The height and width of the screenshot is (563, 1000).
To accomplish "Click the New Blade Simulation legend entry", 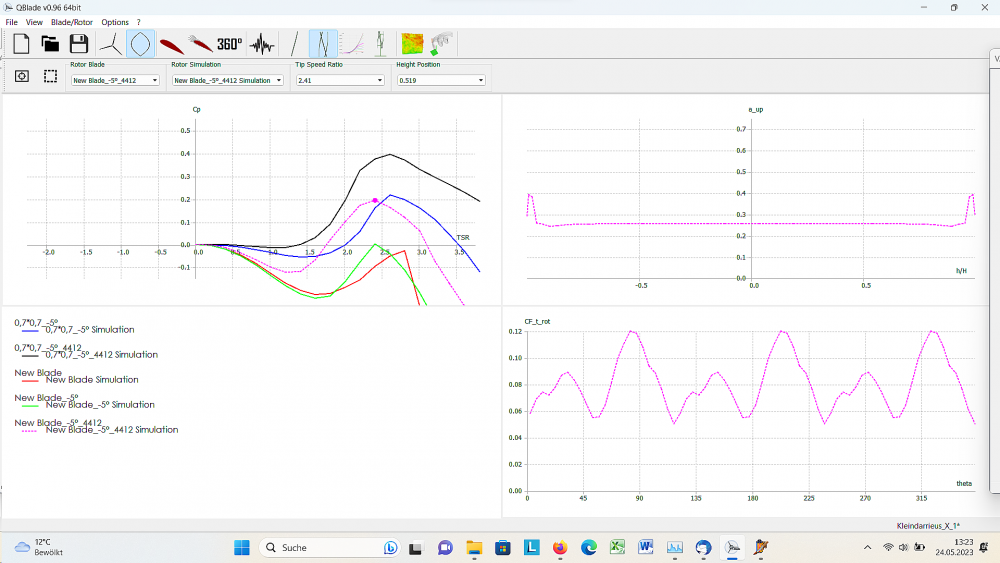I will [91, 380].
